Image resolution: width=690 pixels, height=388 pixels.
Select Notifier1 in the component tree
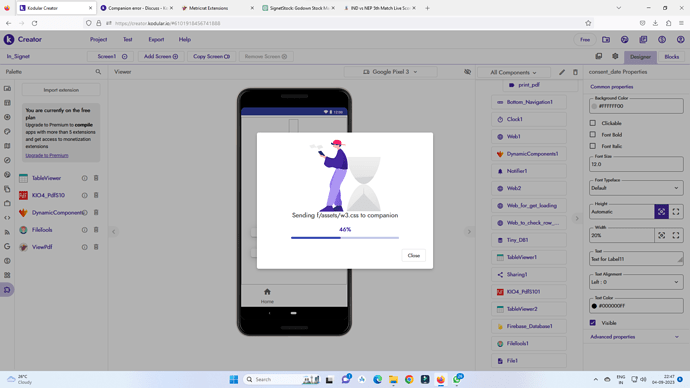(x=529, y=171)
